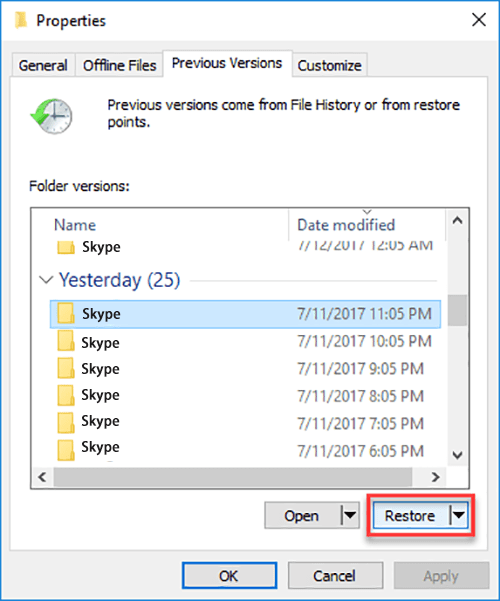Open the Restore button dropdown arrow

click(x=459, y=515)
